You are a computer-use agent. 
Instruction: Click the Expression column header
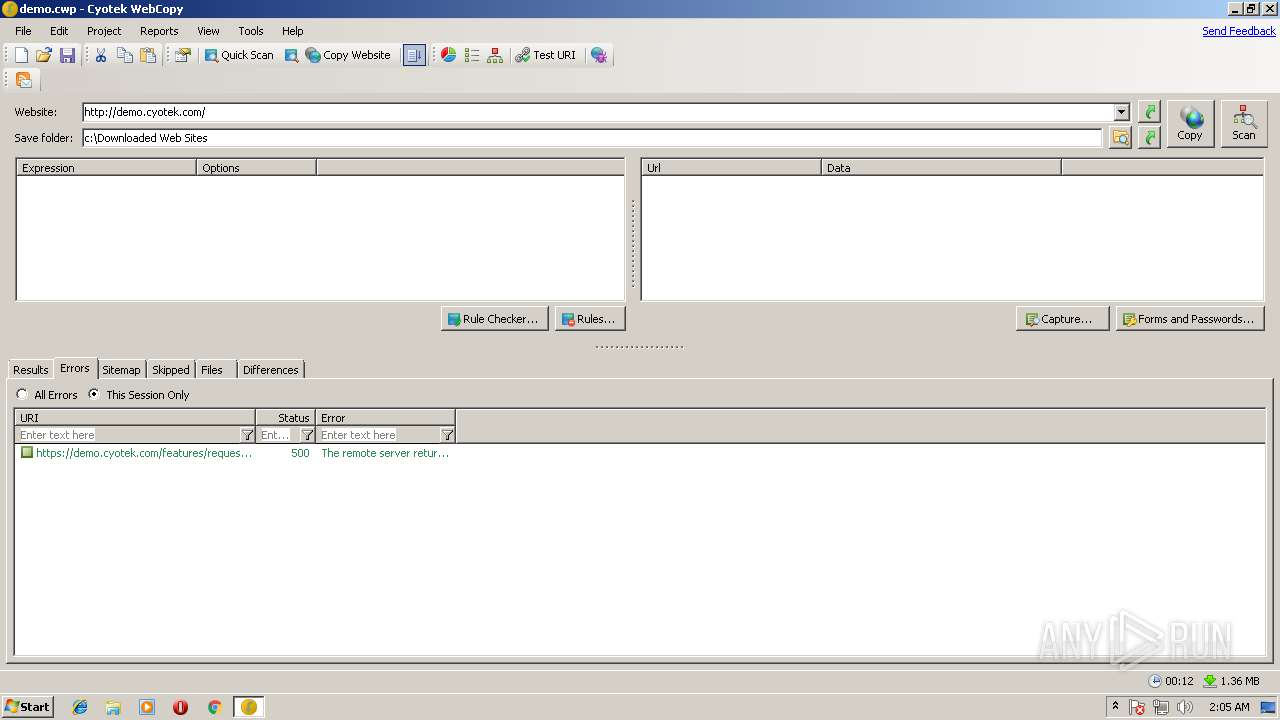click(x=107, y=168)
